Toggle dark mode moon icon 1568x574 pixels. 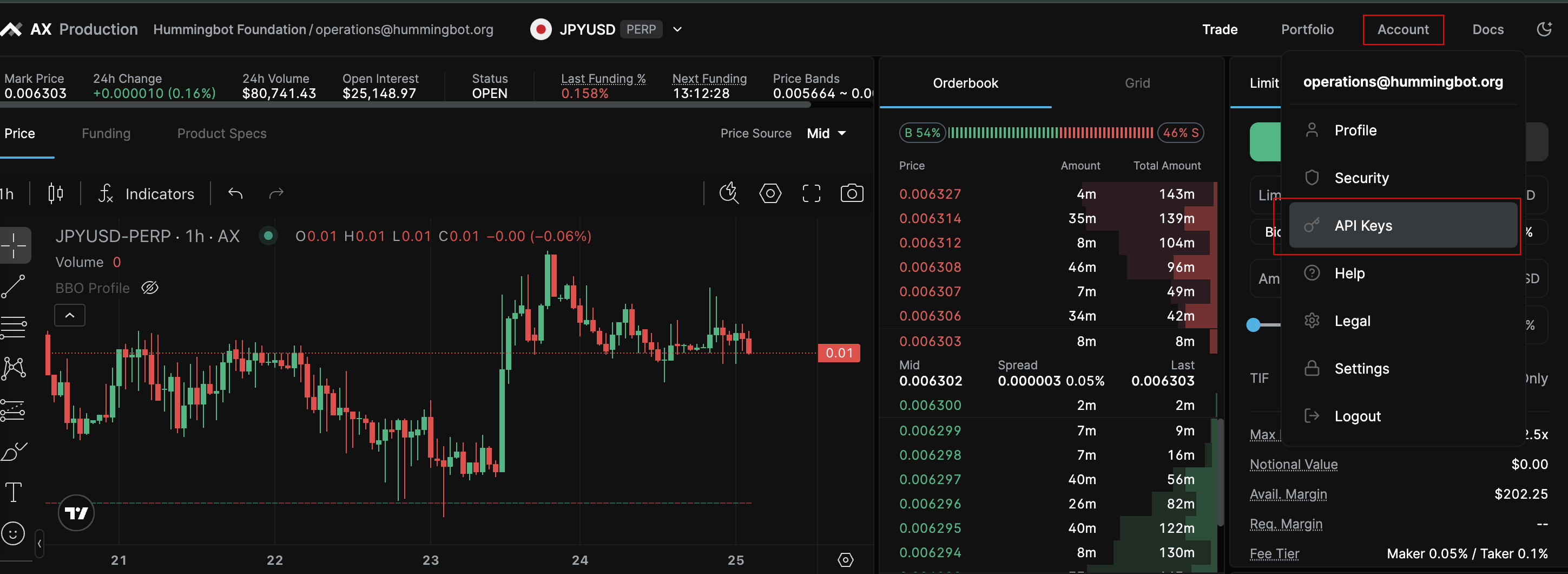(1544, 29)
